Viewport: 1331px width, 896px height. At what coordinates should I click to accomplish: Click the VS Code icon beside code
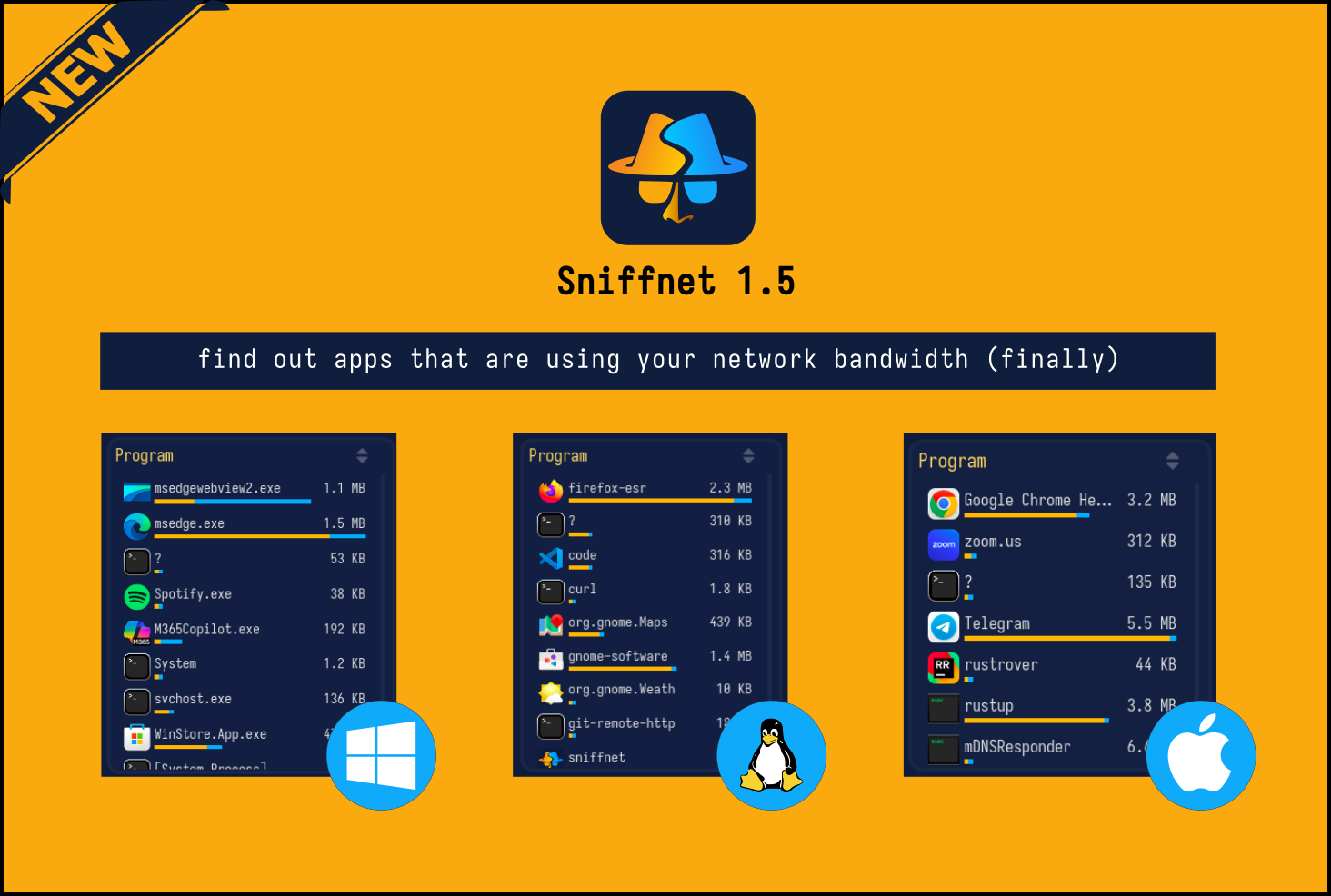[x=551, y=558]
